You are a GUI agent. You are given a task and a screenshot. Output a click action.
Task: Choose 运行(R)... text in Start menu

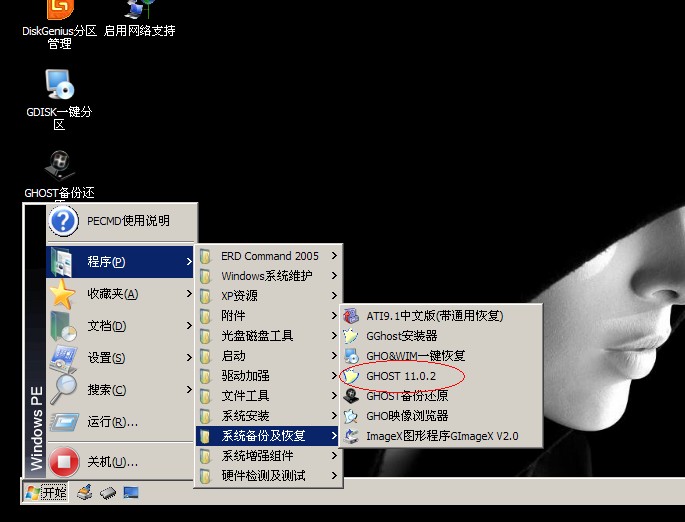[x=113, y=422]
